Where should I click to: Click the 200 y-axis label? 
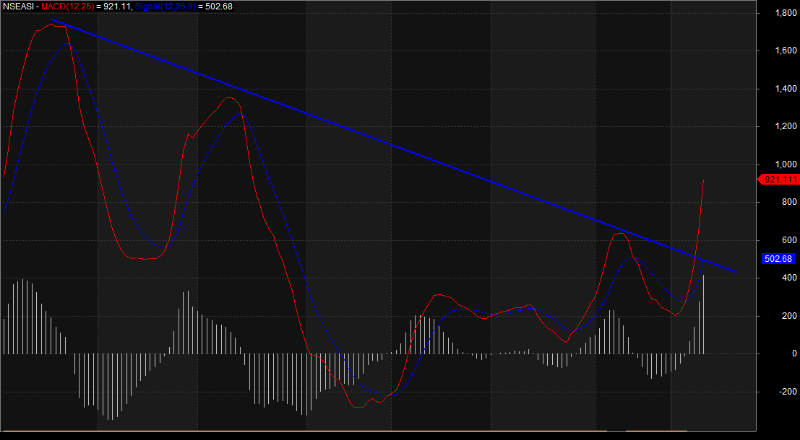pyautogui.click(x=789, y=316)
